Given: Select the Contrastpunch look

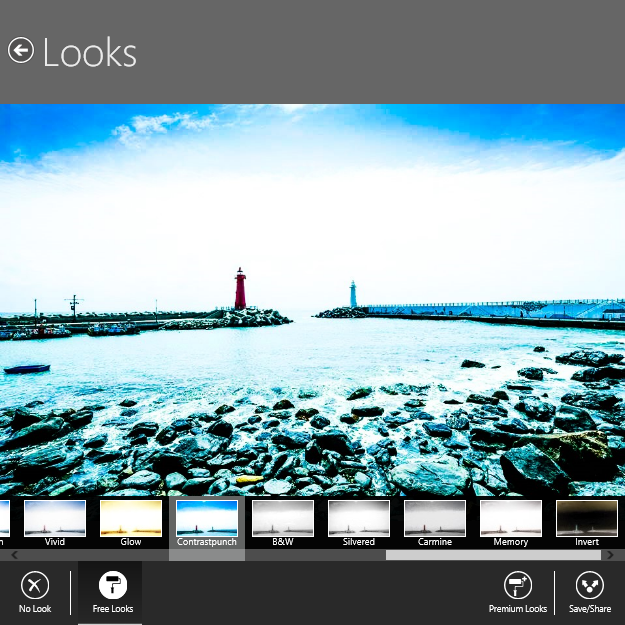Looking at the screenshot, I should 207,519.
